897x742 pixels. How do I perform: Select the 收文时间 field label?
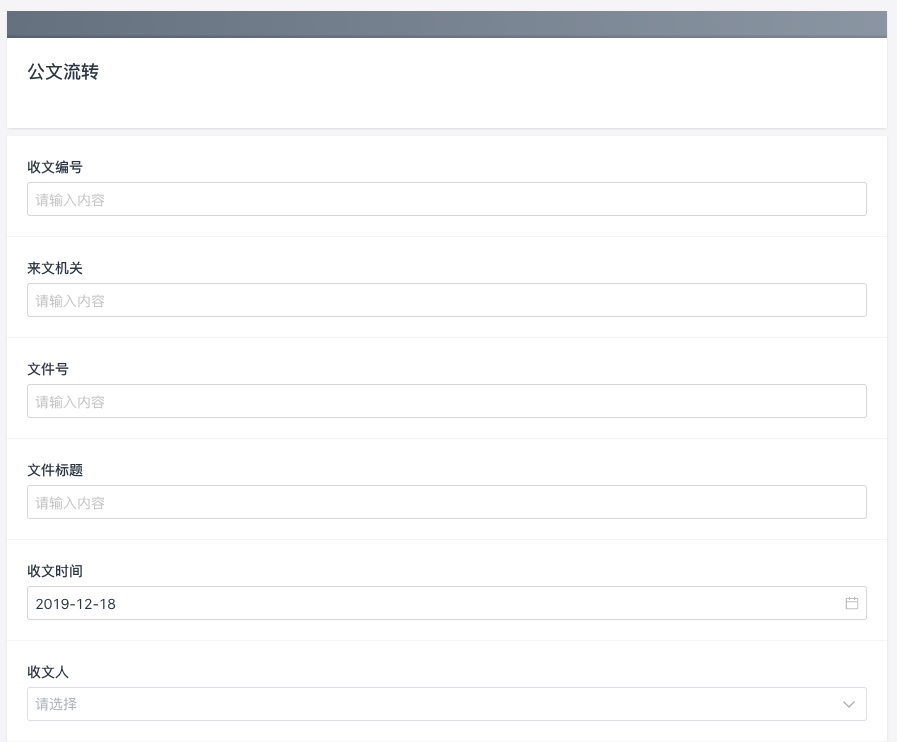pyautogui.click(x=55, y=571)
